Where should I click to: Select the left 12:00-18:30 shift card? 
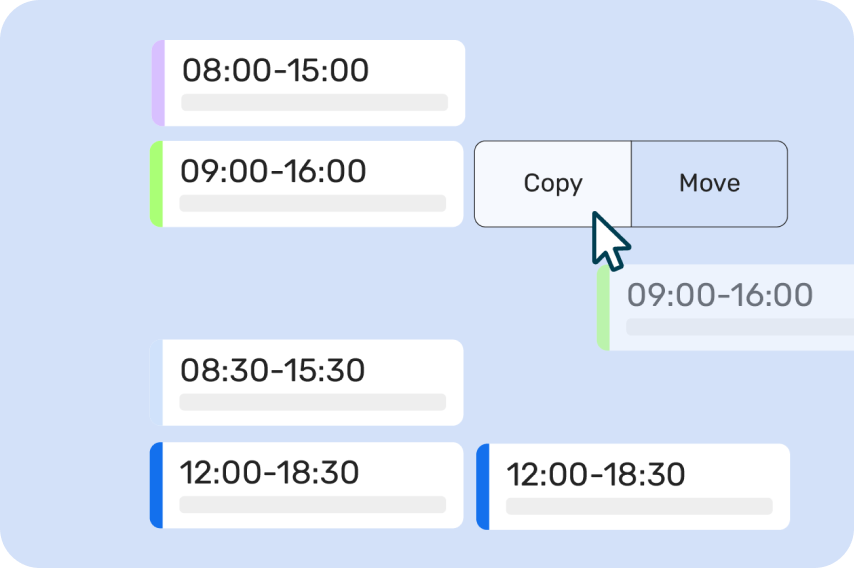pos(307,485)
